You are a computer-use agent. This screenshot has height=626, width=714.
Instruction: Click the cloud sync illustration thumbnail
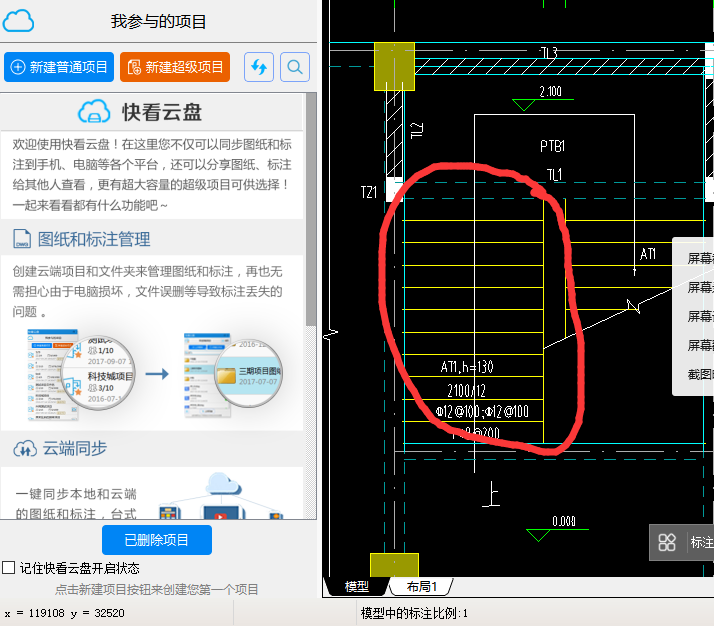click(x=221, y=496)
